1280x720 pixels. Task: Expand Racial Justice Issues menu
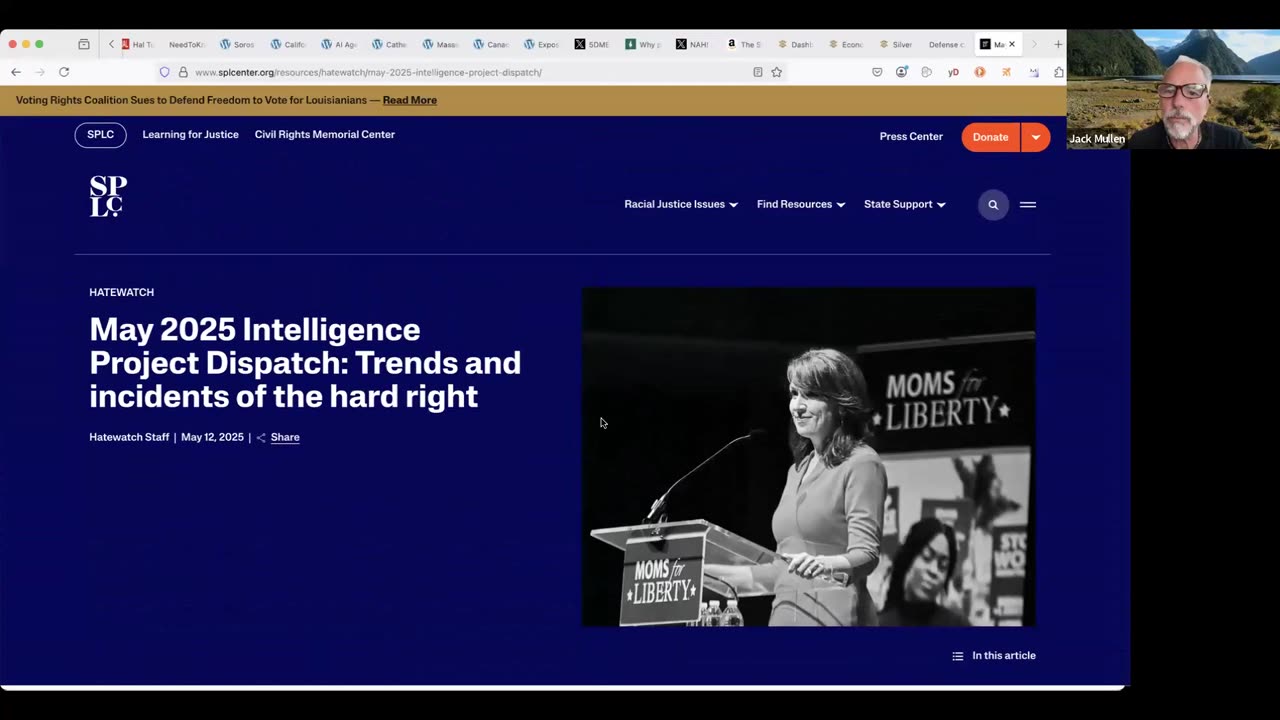point(681,204)
